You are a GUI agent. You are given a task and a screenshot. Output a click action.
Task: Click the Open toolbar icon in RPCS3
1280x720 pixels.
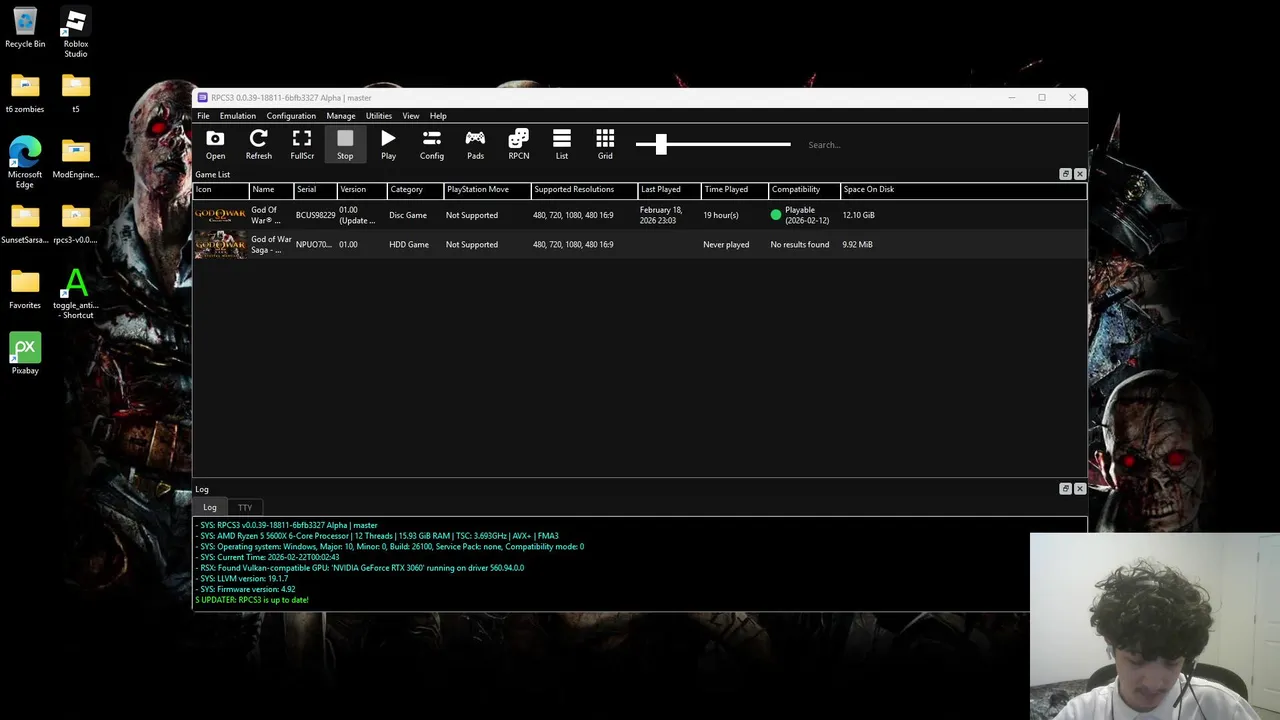click(x=215, y=144)
